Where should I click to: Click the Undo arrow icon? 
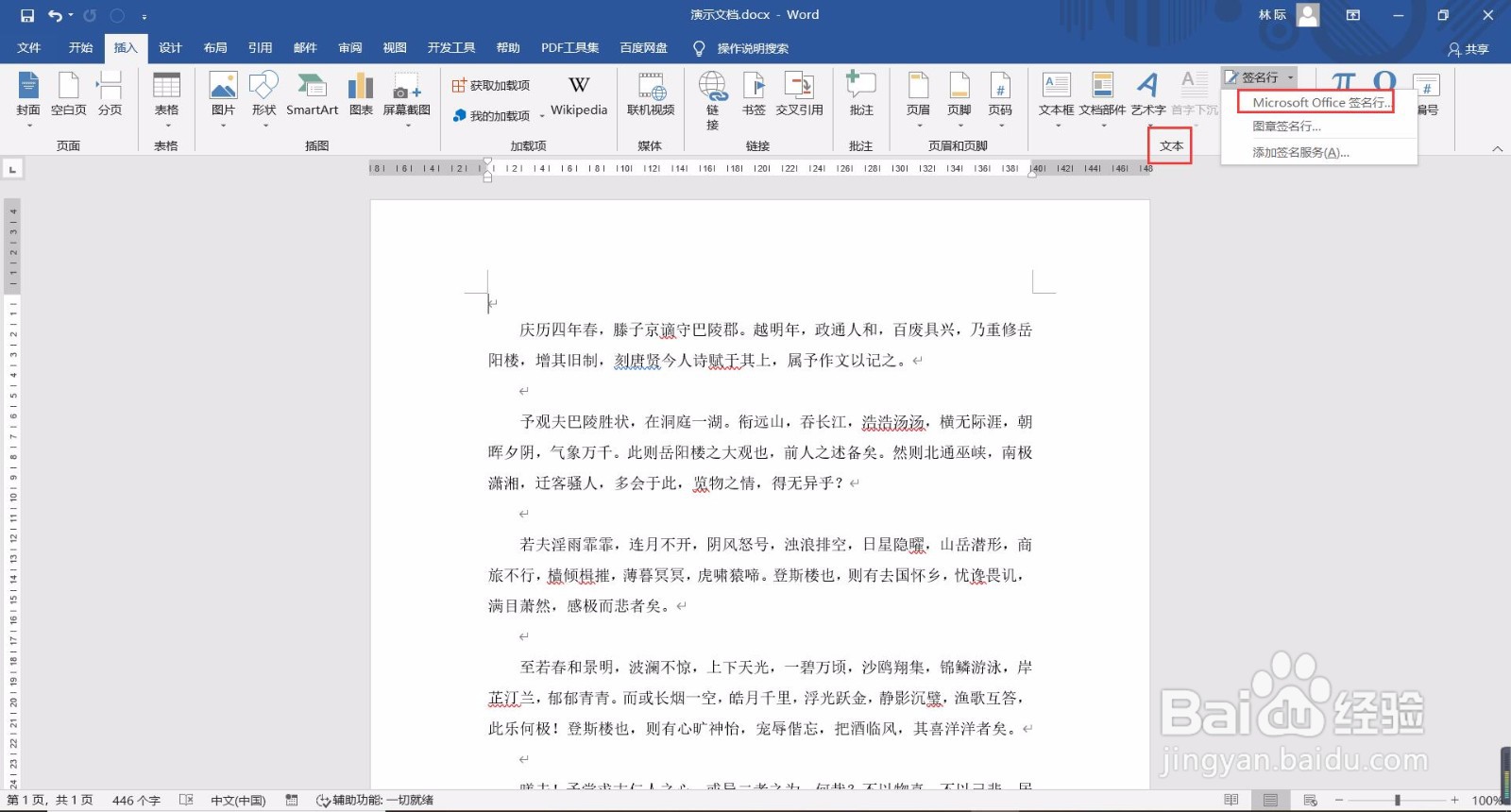56,15
